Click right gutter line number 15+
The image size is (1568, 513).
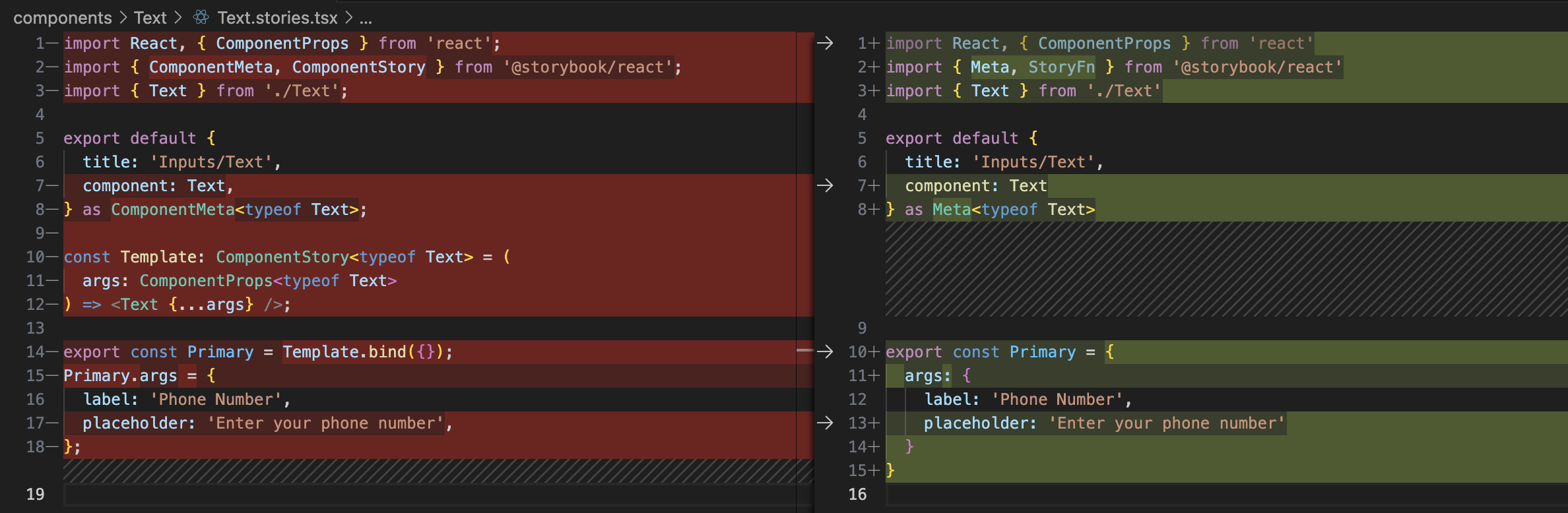click(x=864, y=471)
